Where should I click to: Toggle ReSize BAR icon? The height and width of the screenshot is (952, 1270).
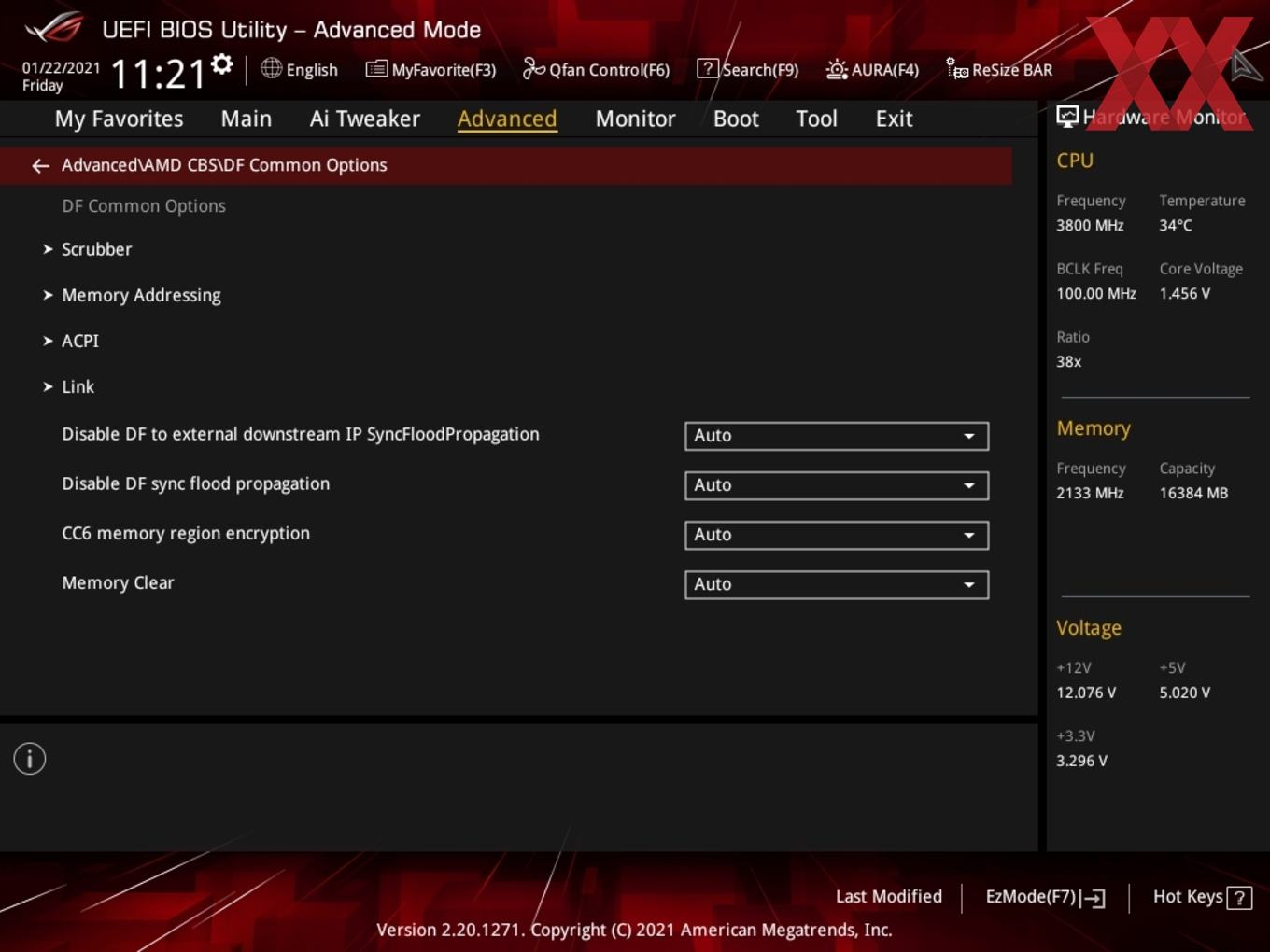click(957, 68)
